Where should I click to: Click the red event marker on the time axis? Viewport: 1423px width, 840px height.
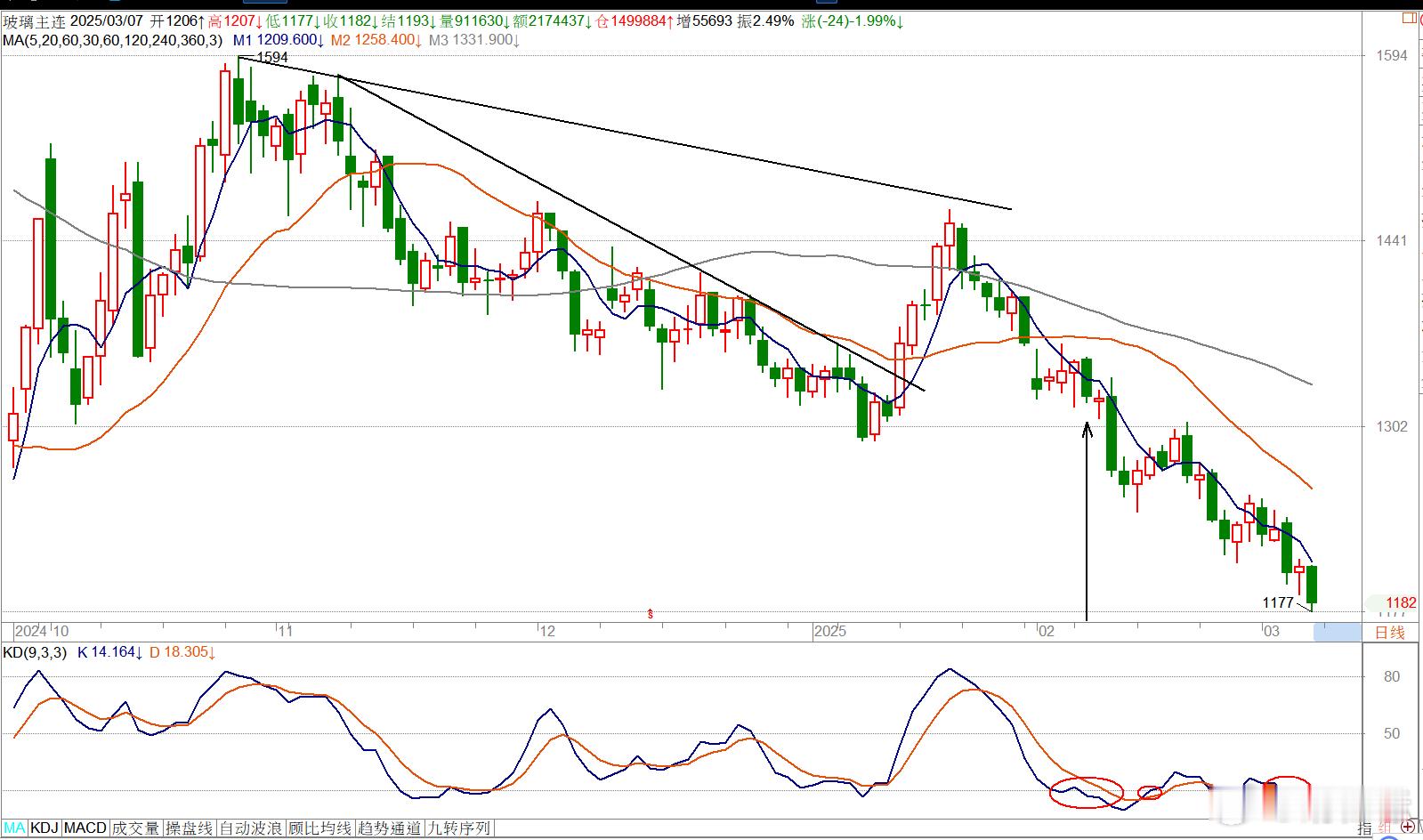[x=651, y=613]
